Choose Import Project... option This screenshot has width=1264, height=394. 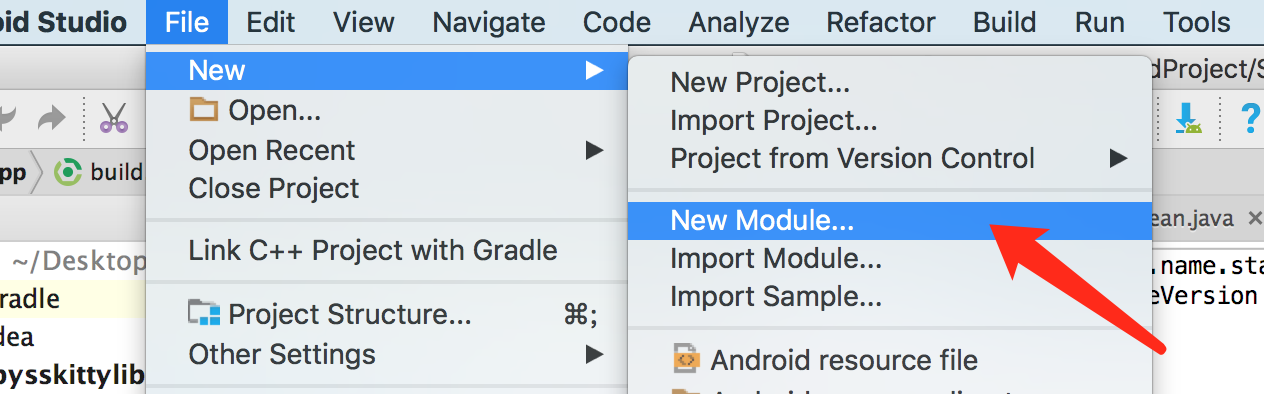pyautogui.click(x=774, y=121)
